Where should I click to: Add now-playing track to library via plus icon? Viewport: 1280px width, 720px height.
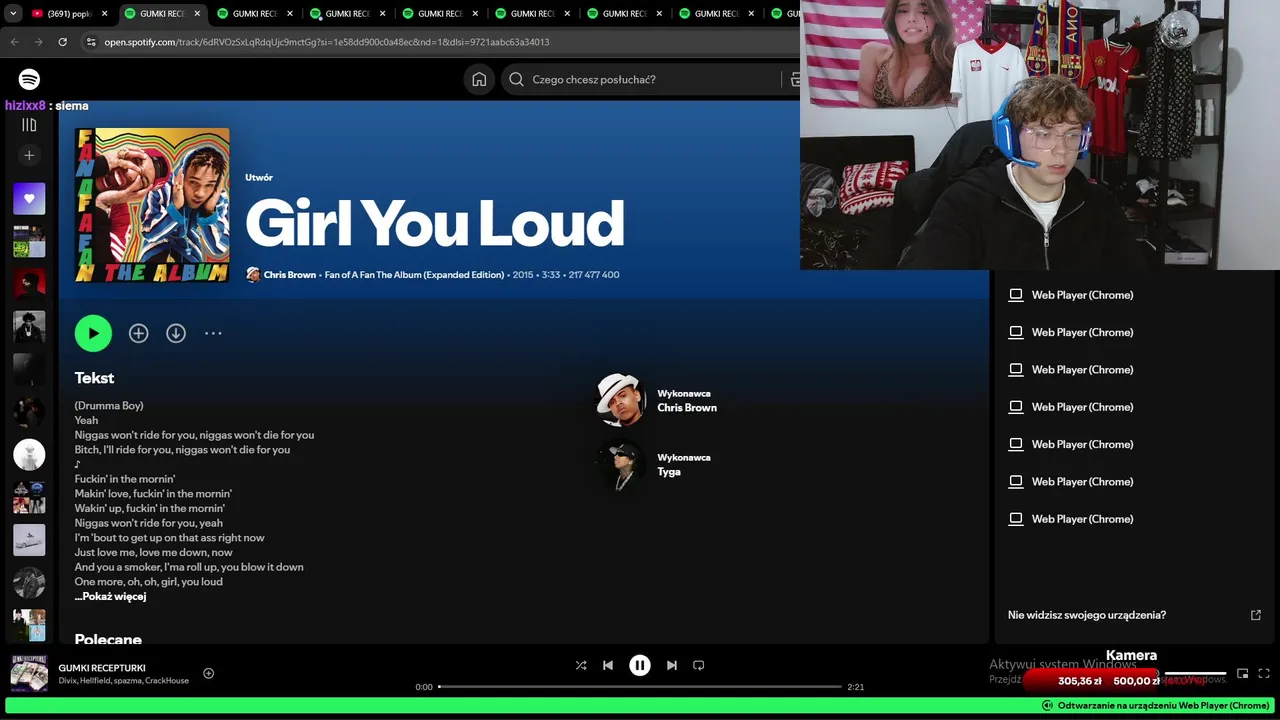(x=209, y=673)
